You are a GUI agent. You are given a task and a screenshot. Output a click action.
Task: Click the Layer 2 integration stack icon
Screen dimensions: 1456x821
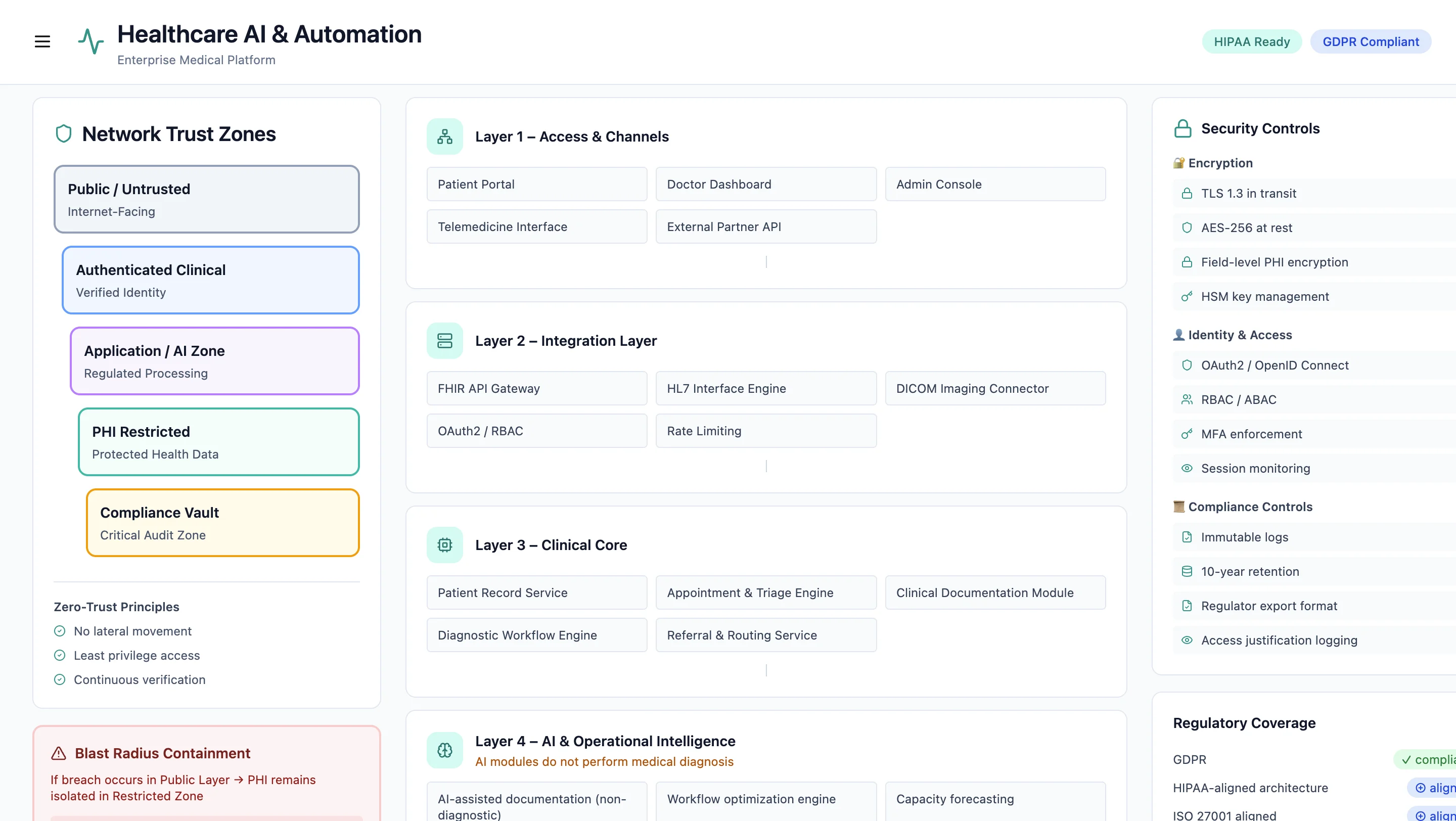(445, 340)
